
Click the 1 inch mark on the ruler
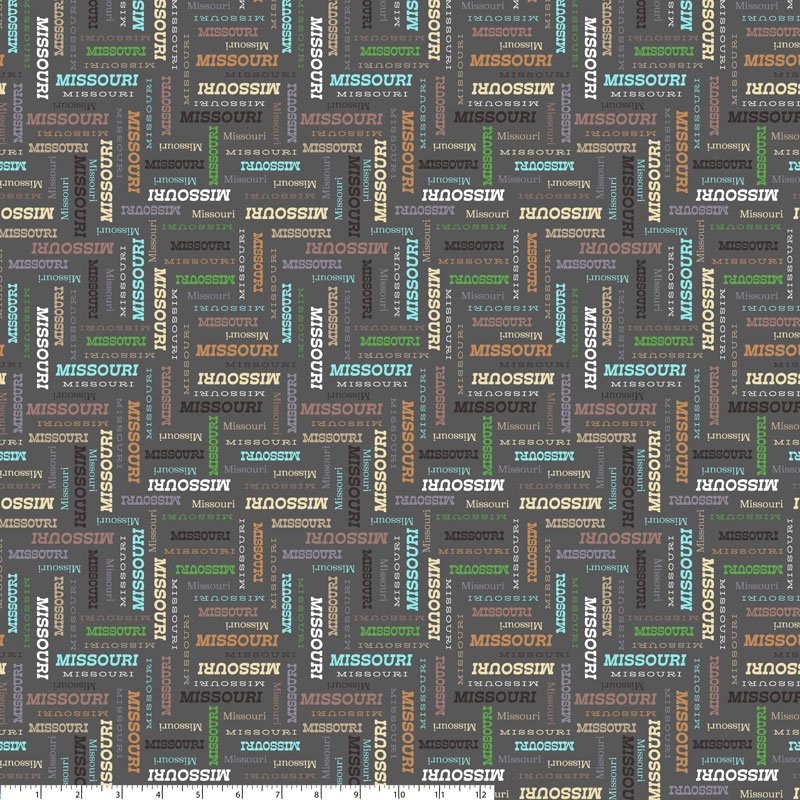[x=39, y=793]
